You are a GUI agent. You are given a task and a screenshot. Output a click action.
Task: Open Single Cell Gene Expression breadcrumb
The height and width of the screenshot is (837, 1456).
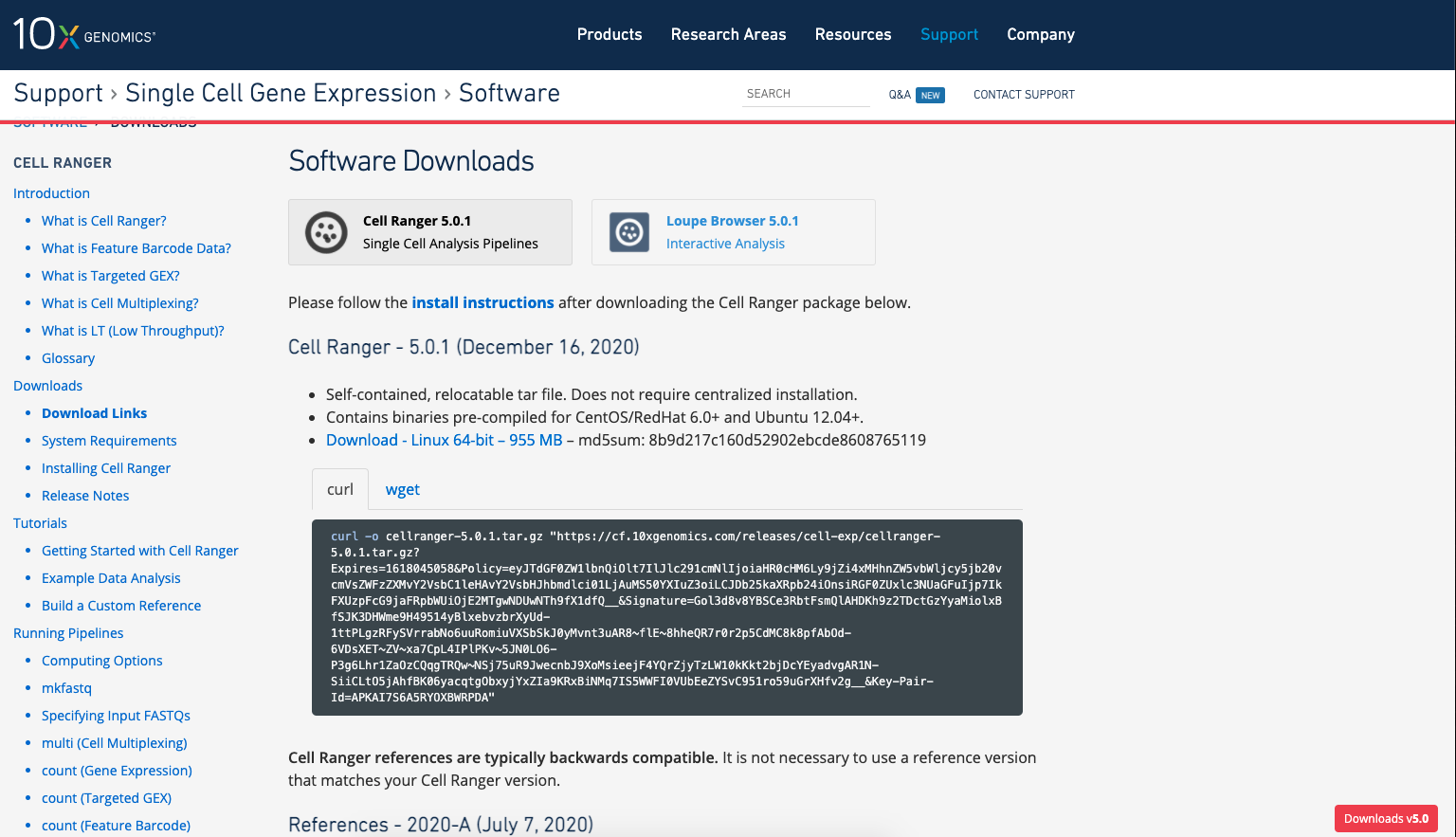click(281, 93)
